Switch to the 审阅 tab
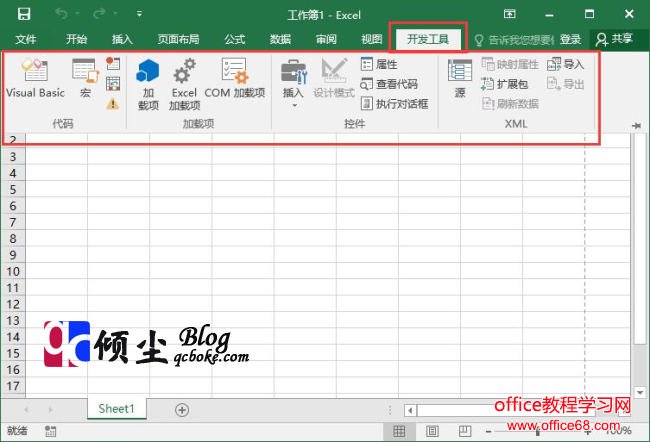The width and height of the screenshot is (650, 442). [326, 39]
